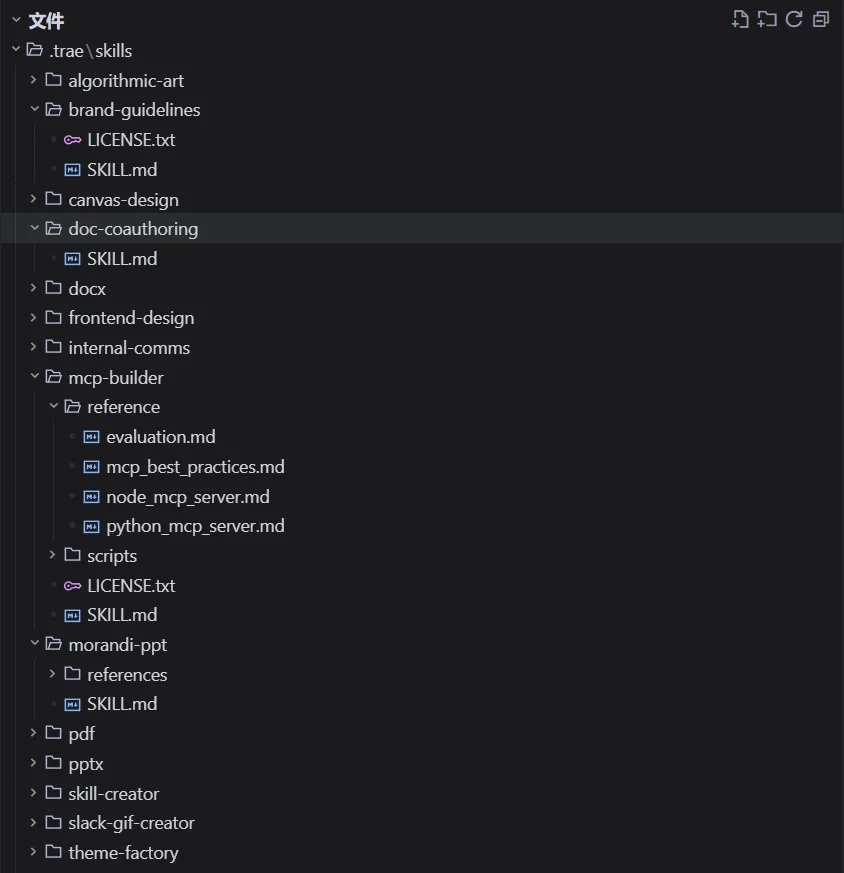Collapse all folders using the toolbar icon
Screen dimensions: 844x873
point(821,19)
